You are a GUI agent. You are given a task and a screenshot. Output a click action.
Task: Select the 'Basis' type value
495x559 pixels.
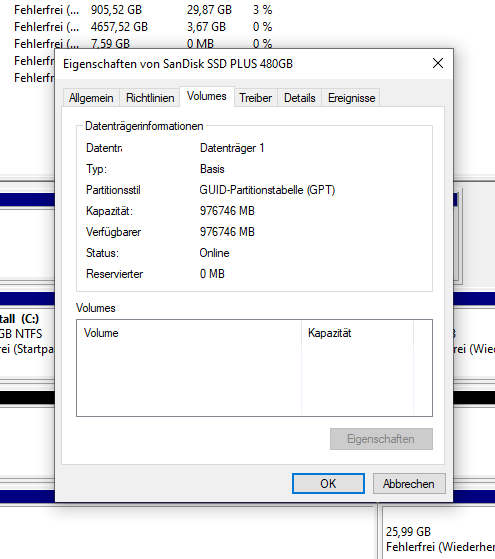tap(212, 169)
